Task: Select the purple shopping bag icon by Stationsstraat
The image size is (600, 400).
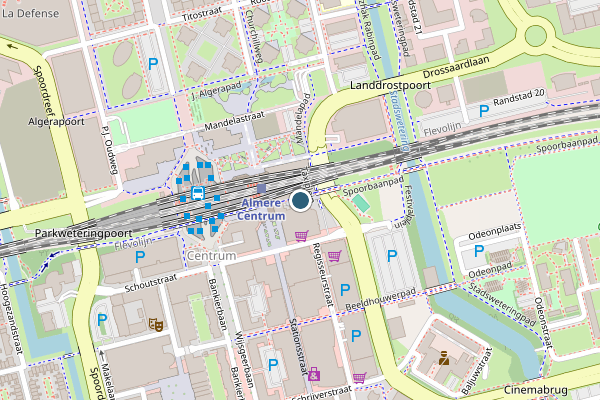Action: [314, 374]
